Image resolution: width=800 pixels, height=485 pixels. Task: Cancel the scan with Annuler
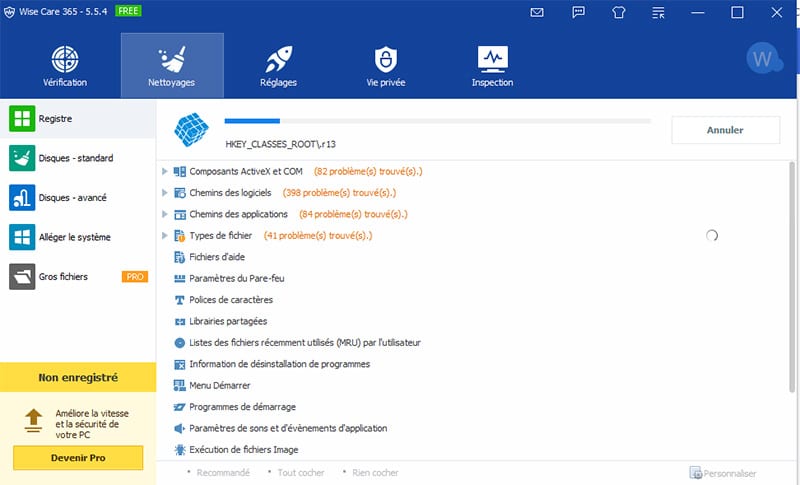pos(726,130)
